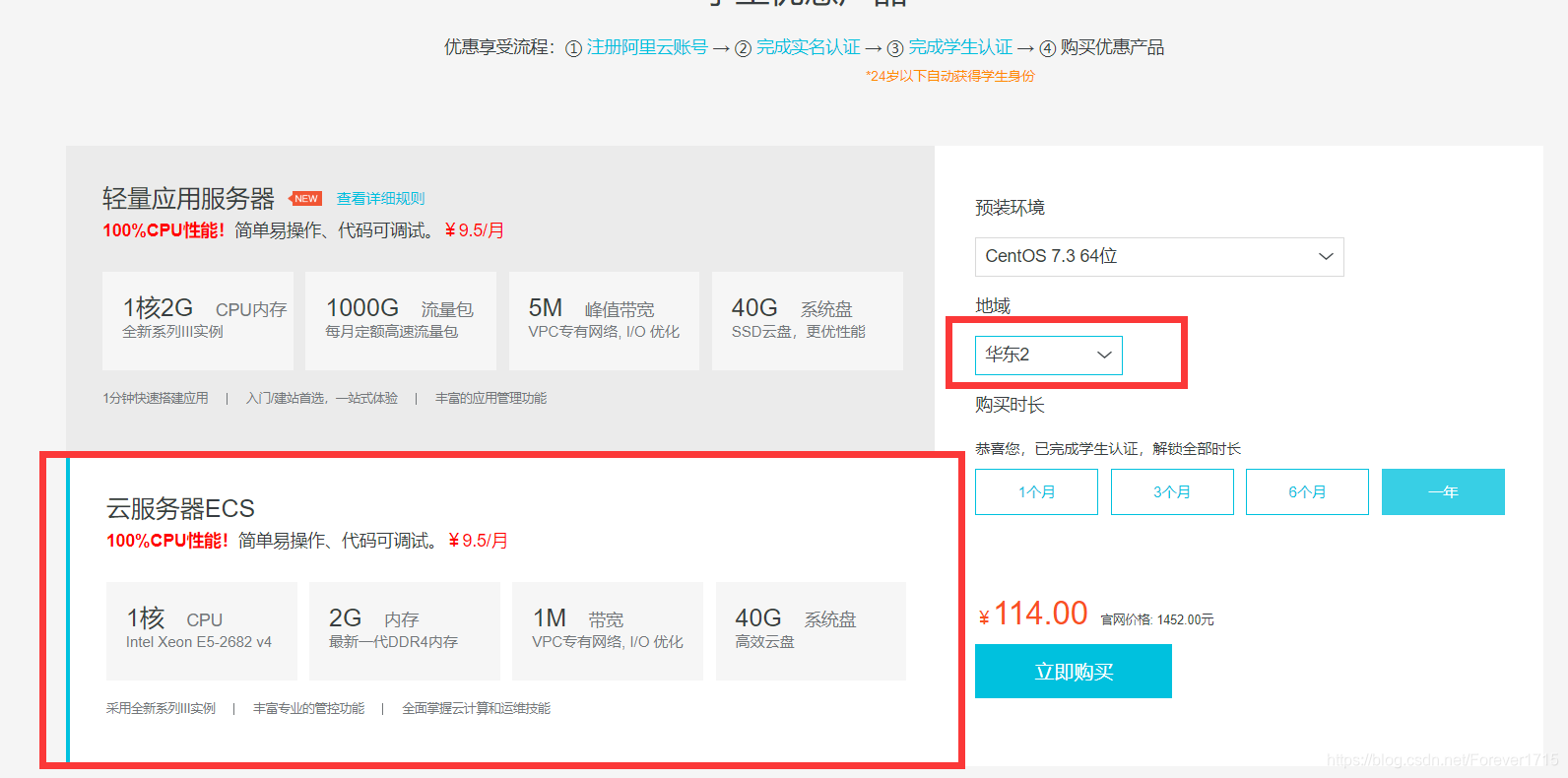
Task: Click the 丰富的应用管理功能 text
Action: [x=490, y=398]
